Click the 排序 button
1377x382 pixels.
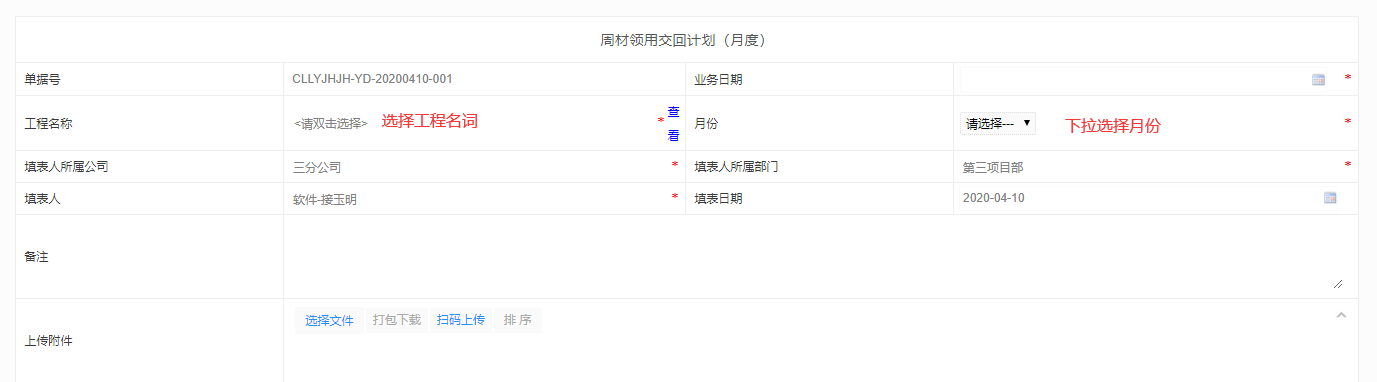517,320
